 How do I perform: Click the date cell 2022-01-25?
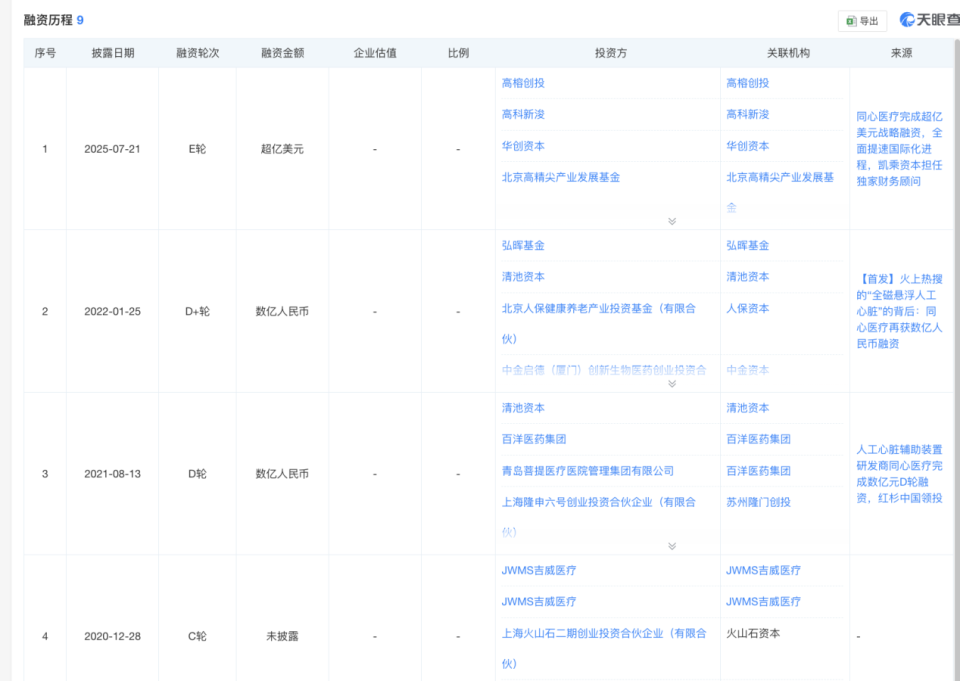click(x=112, y=311)
